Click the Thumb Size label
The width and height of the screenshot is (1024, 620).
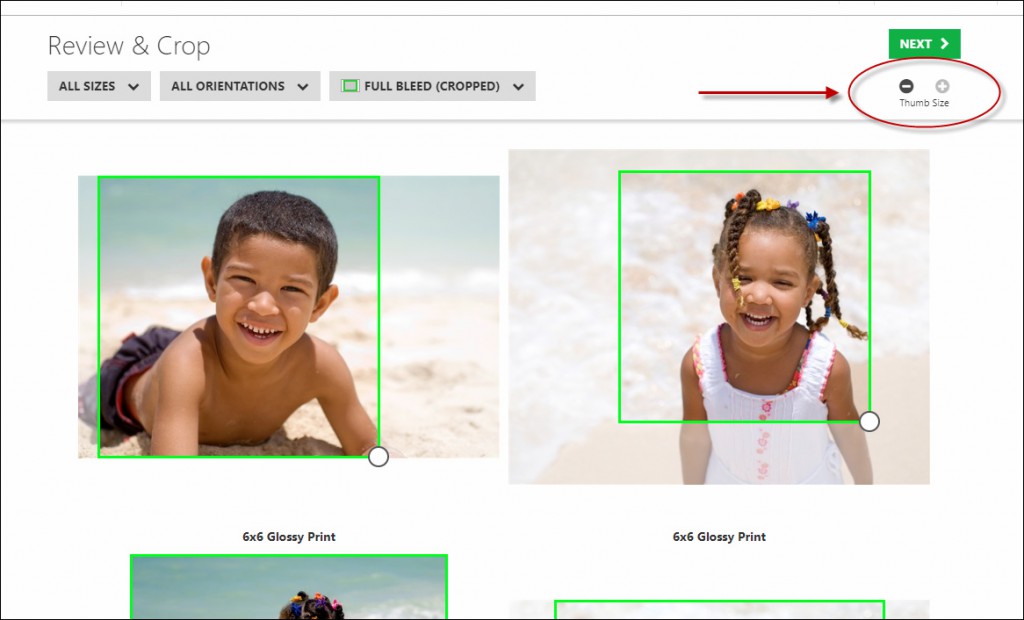[x=924, y=103]
